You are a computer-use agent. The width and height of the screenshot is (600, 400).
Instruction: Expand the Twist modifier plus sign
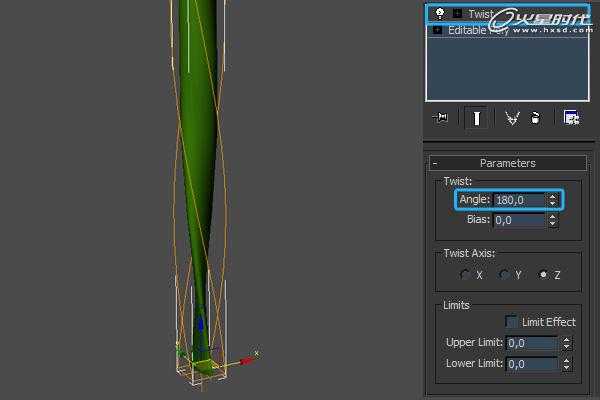(x=457, y=14)
